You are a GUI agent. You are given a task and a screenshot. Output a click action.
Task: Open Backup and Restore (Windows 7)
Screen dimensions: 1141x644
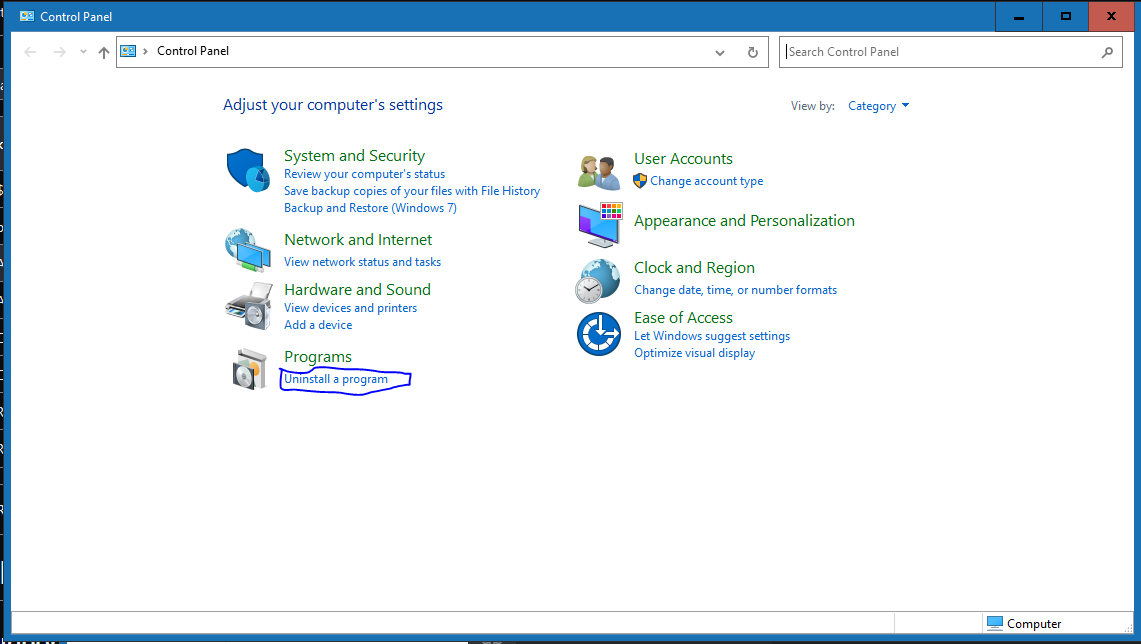370,208
